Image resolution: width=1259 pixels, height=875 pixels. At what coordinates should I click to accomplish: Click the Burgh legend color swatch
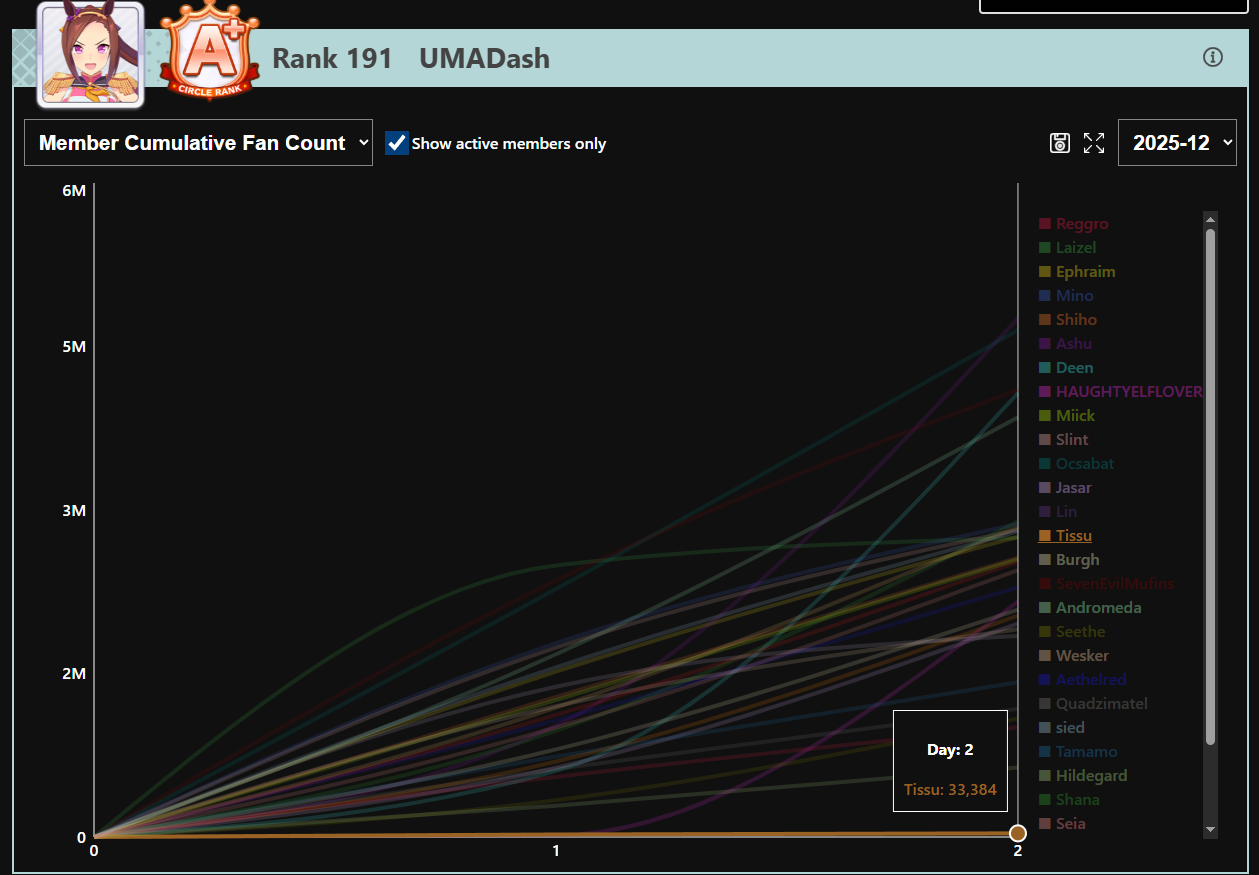(1045, 560)
